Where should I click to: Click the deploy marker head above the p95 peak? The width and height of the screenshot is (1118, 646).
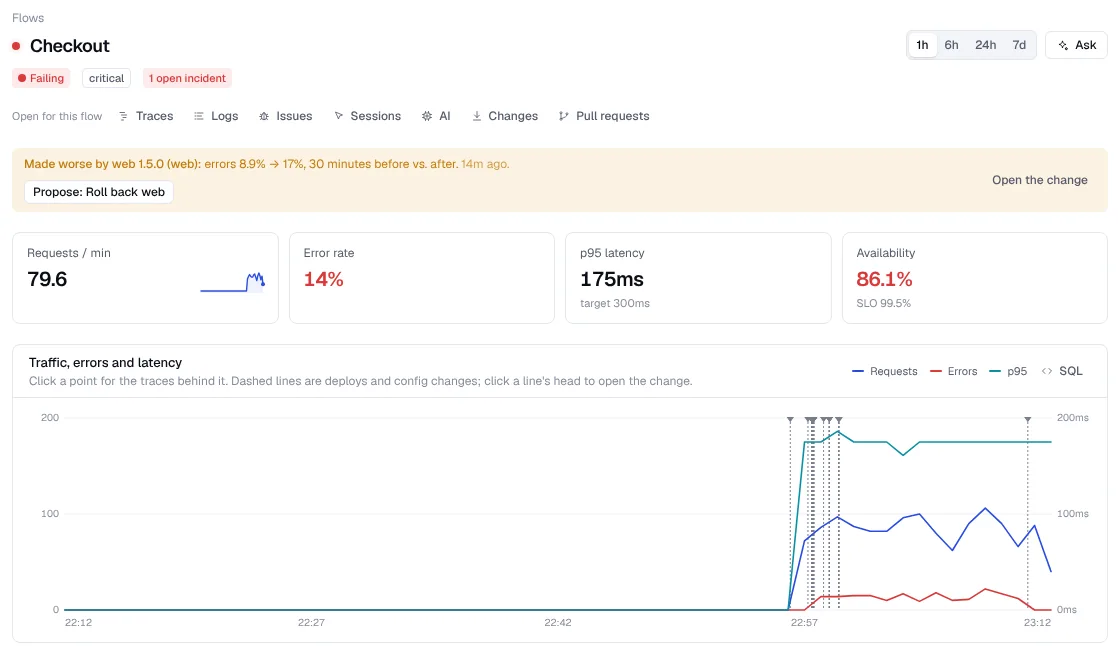coord(839,420)
